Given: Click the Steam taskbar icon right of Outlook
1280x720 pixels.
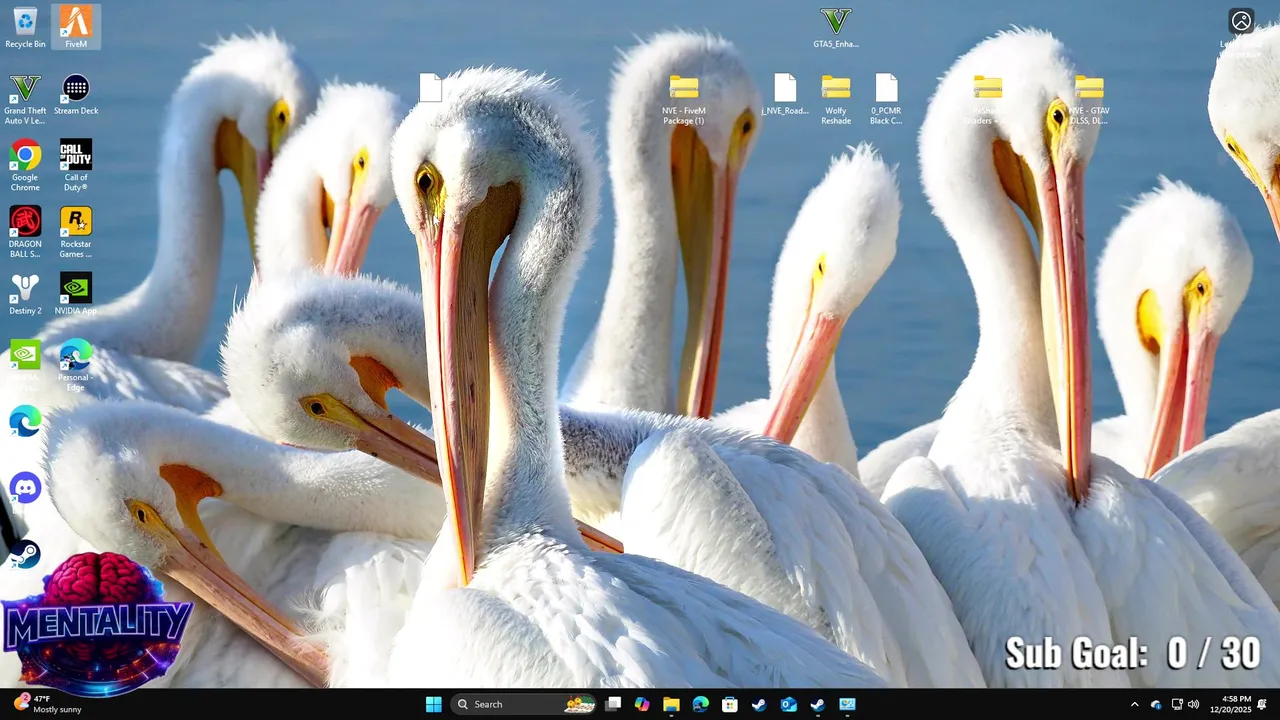Looking at the screenshot, I should [817, 704].
